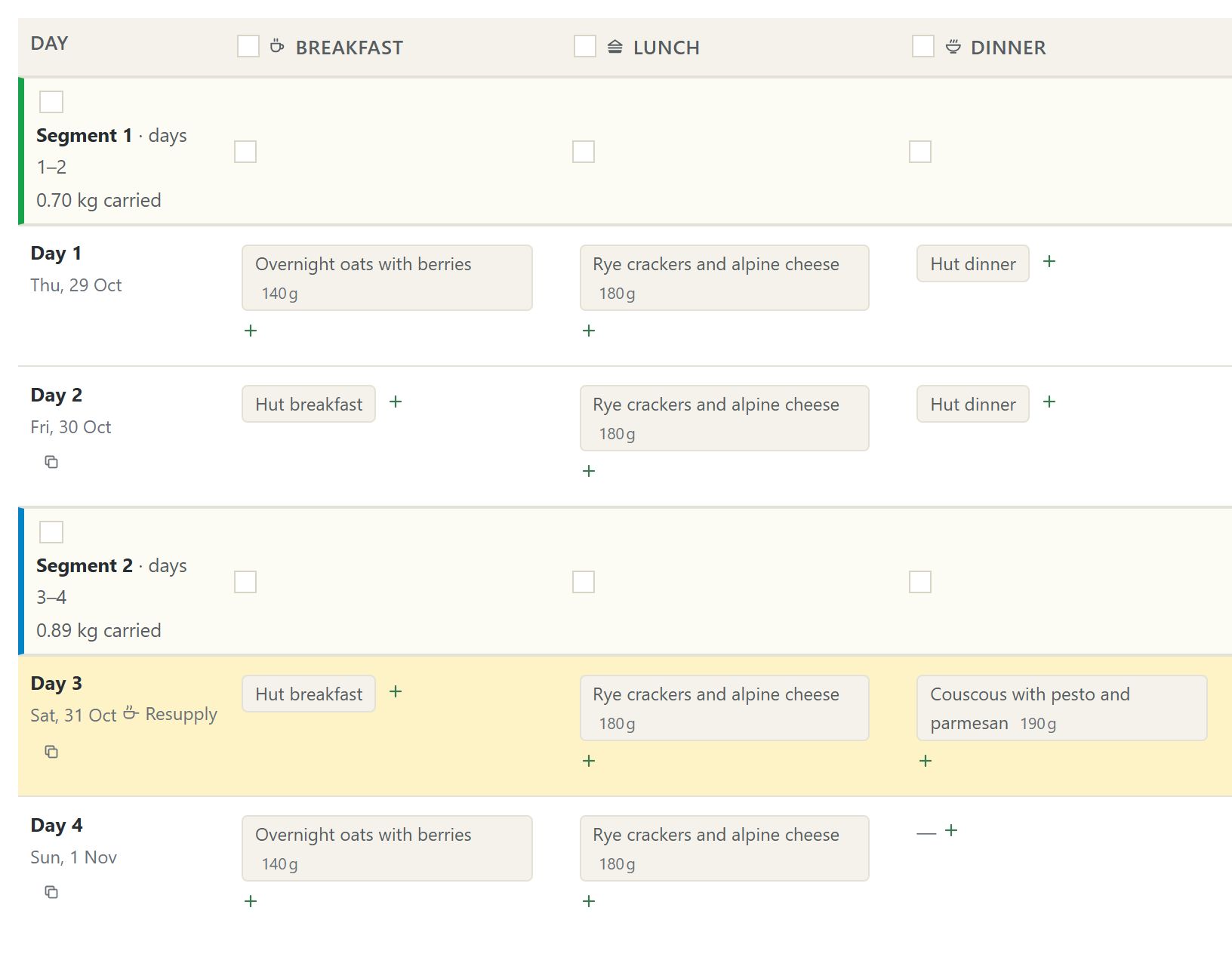This screenshot has height=954, width=1232.
Task: Open Day 2 Rye crackers lunch item
Action: (x=725, y=418)
